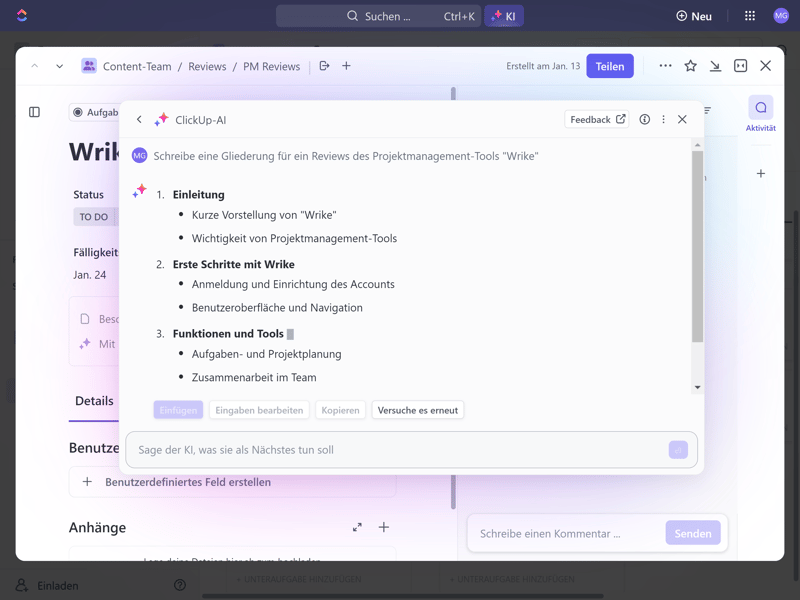Toggle the task layout view icon
The image size is (800, 600).
(x=740, y=66)
